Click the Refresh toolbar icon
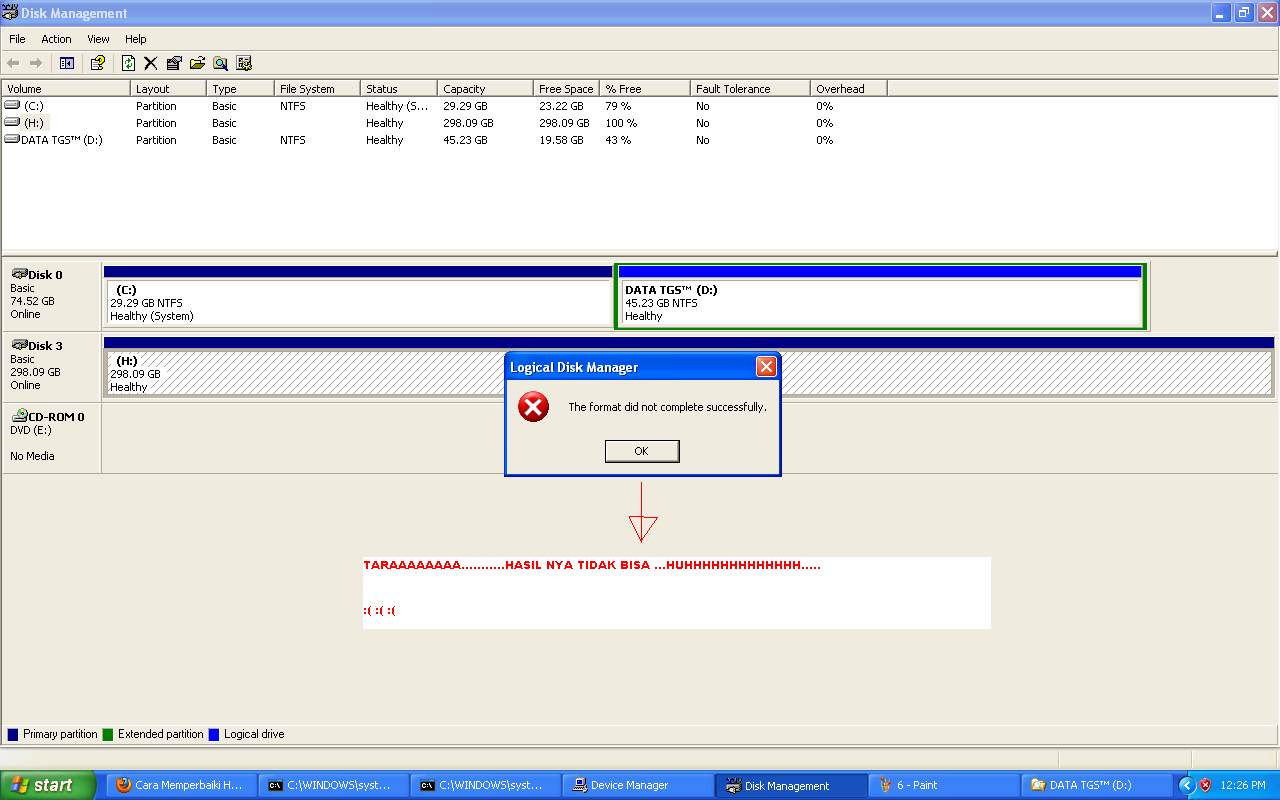This screenshot has height=800, width=1280. click(x=128, y=62)
